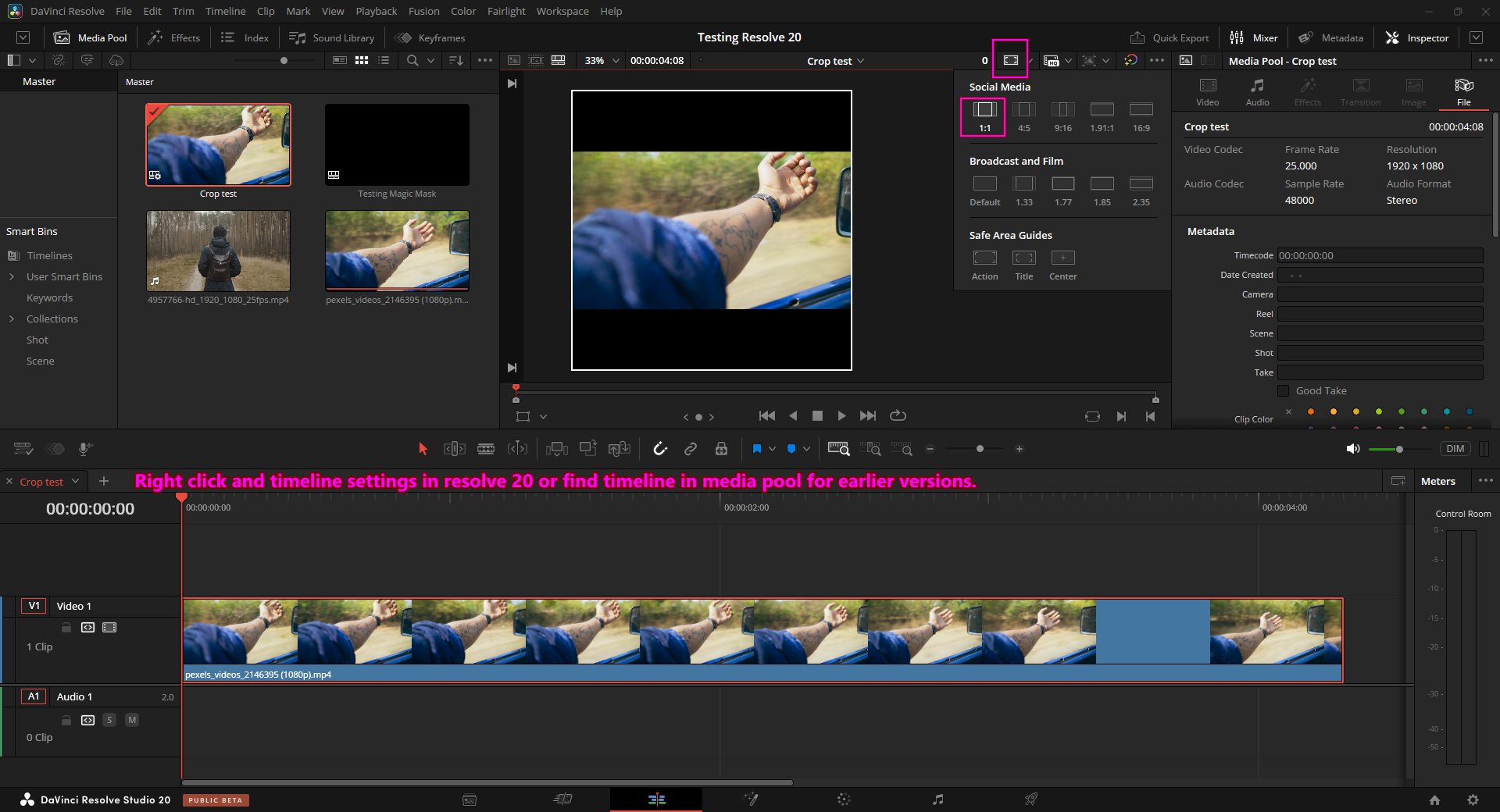Click the media pool thumbnail size slider
The height and width of the screenshot is (812, 1500).
click(284, 60)
